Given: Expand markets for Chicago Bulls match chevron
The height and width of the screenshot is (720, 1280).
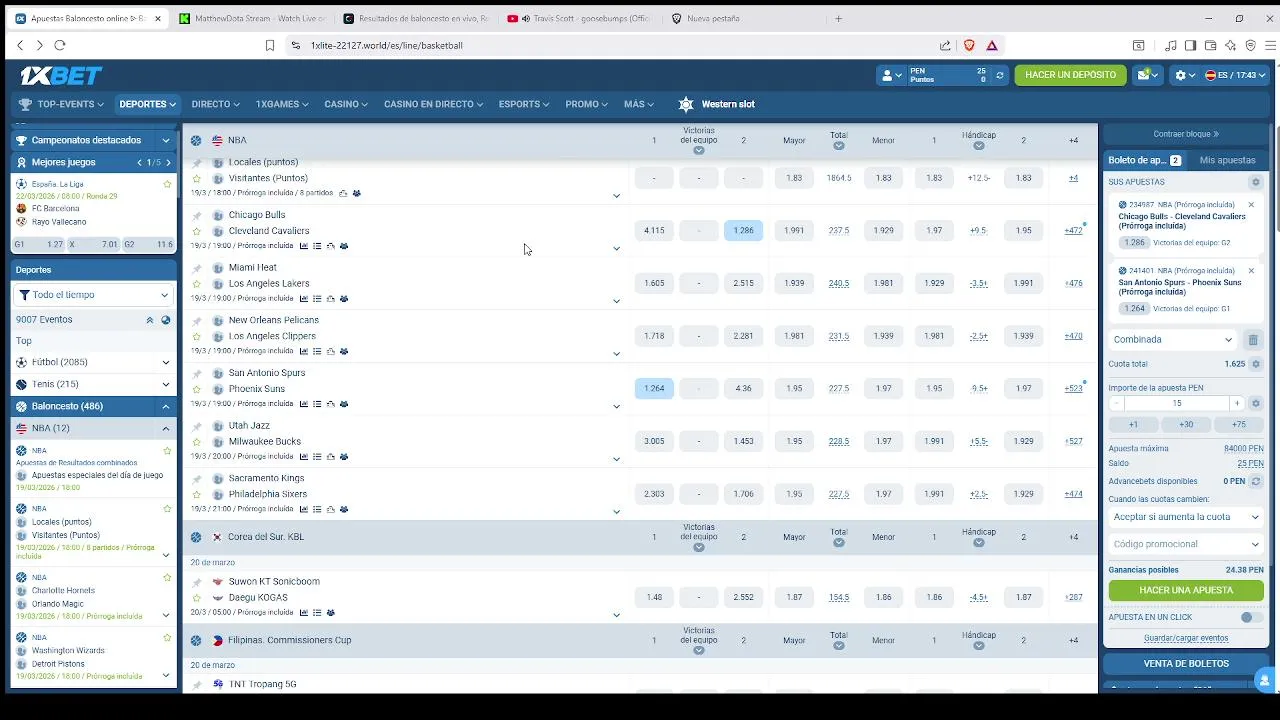Looking at the screenshot, I should 616,249.
